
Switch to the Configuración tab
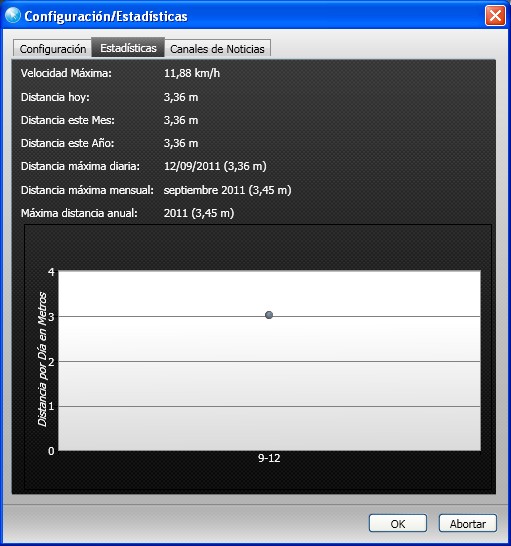[x=53, y=49]
